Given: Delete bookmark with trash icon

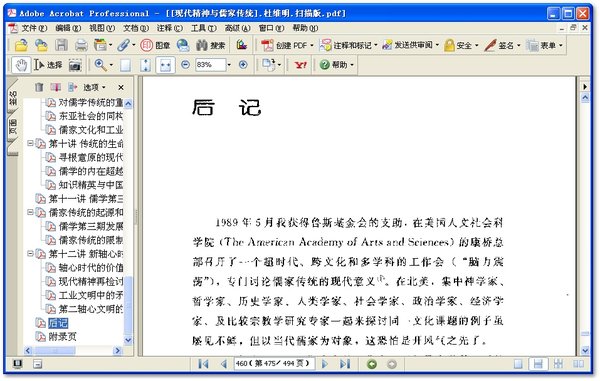Looking at the screenshot, I should tap(39, 87).
